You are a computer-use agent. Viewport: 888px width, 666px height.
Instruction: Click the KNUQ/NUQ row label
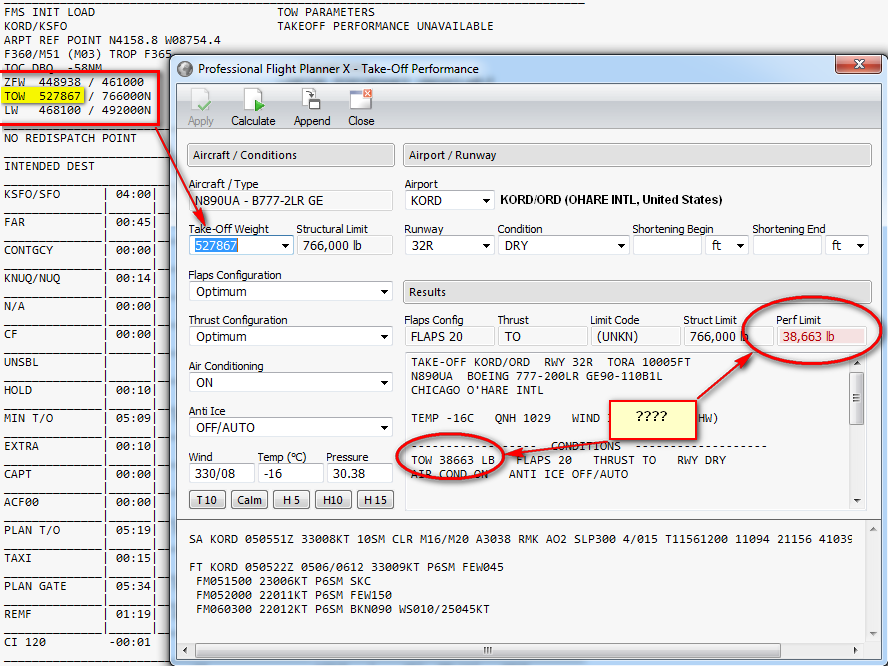(32, 278)
